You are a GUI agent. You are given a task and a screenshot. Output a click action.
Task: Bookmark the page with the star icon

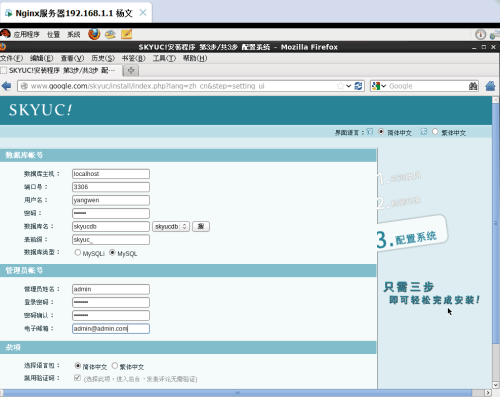coord(340,86)
